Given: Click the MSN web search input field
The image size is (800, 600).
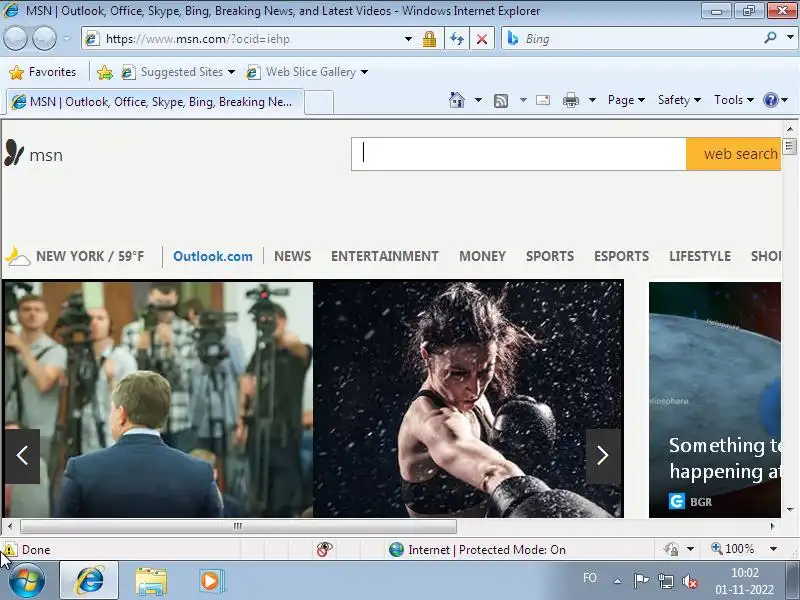Looking at the screenshot, I should (x=518, y=154).
